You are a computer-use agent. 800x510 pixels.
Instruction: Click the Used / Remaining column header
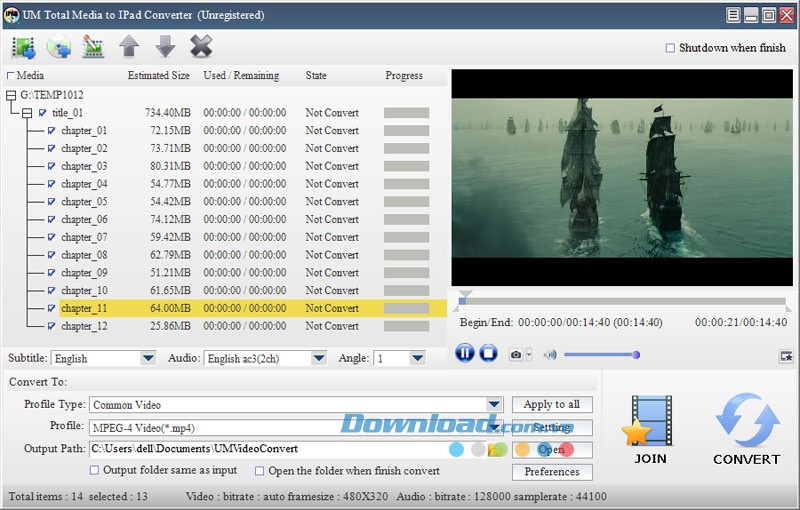click(241, 75)
